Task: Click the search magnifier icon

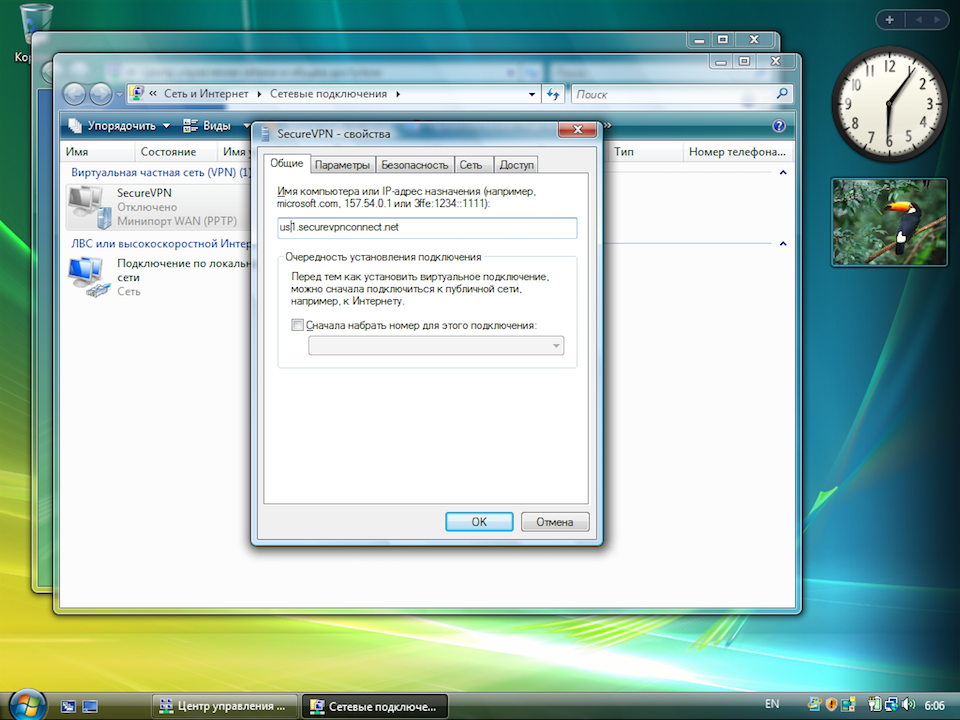Action: click(x=782, y=94)
